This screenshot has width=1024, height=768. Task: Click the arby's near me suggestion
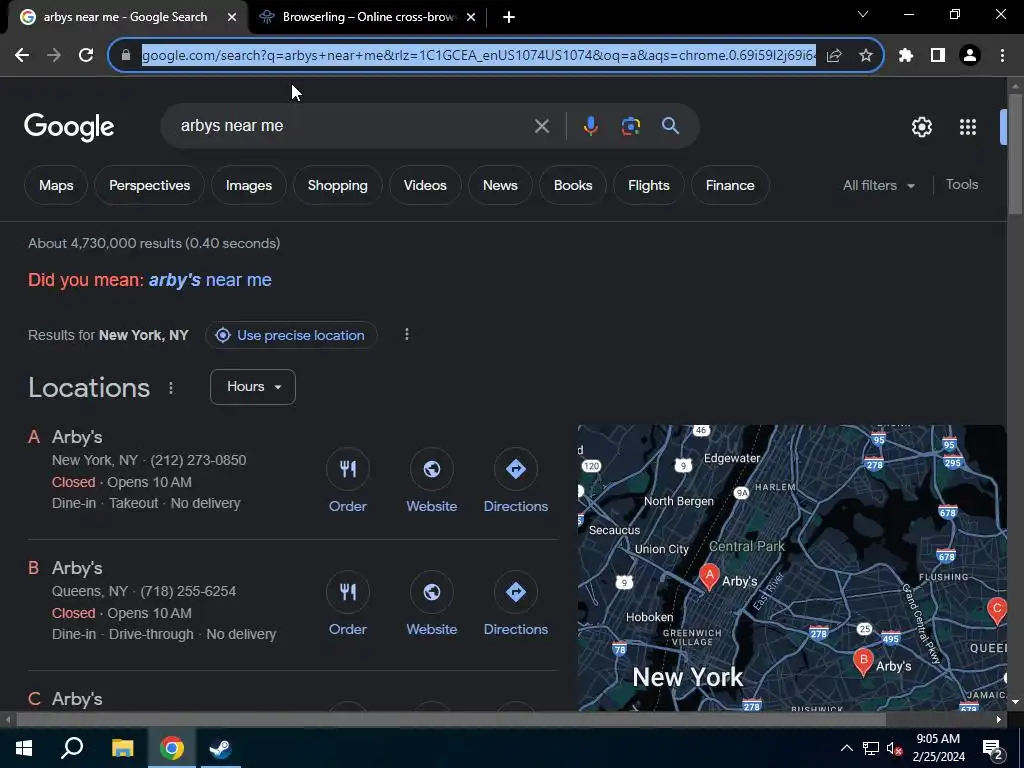210,280
